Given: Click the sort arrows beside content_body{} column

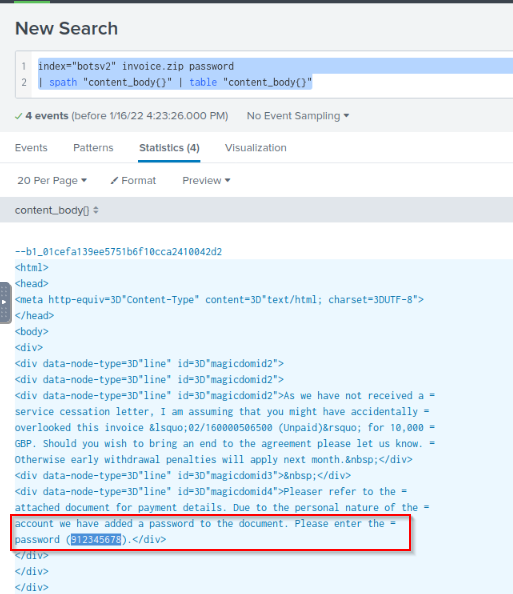Looking at the screenshot, I should pyautogui.click(x=96, y=210).
